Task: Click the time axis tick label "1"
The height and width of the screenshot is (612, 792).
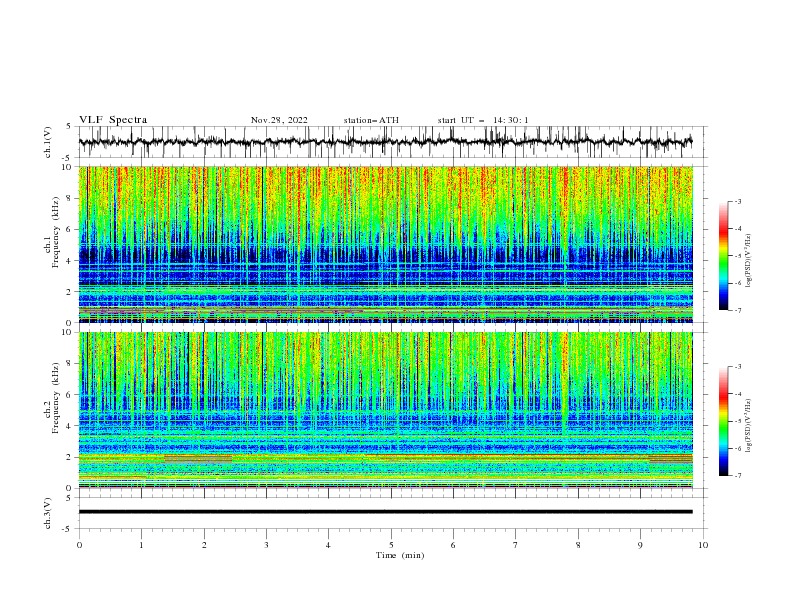Action: point(141,545)
